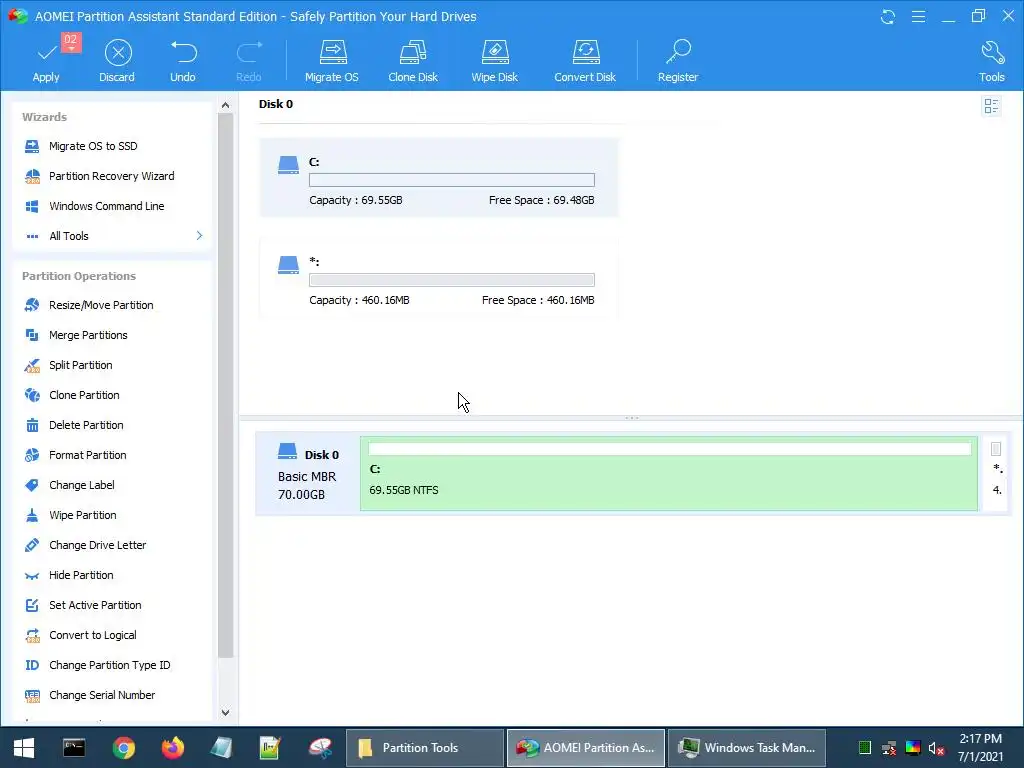Open Partition Recovery Wizard
Viewport: 1024px width, 768px height.
[111, 176]
